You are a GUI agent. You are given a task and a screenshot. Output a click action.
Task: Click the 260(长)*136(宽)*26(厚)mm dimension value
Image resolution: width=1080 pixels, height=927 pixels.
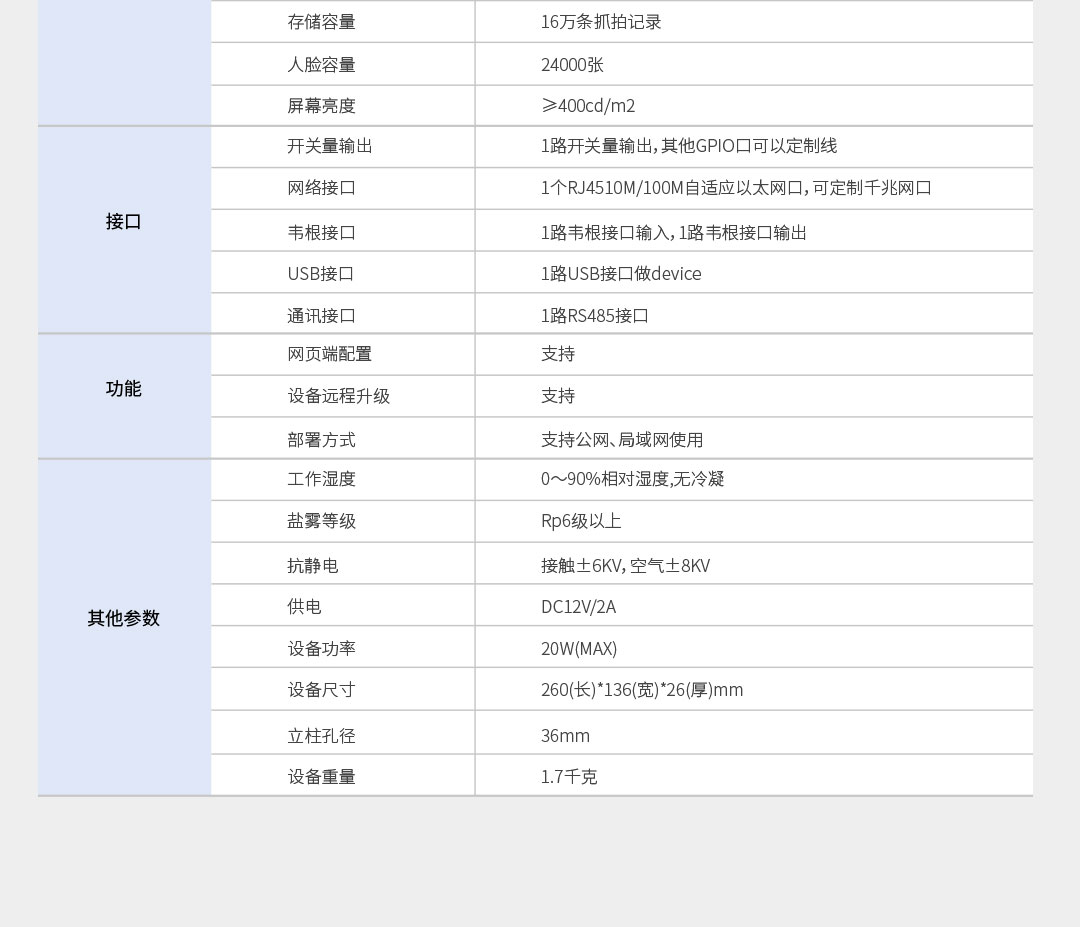coord(642,690)
